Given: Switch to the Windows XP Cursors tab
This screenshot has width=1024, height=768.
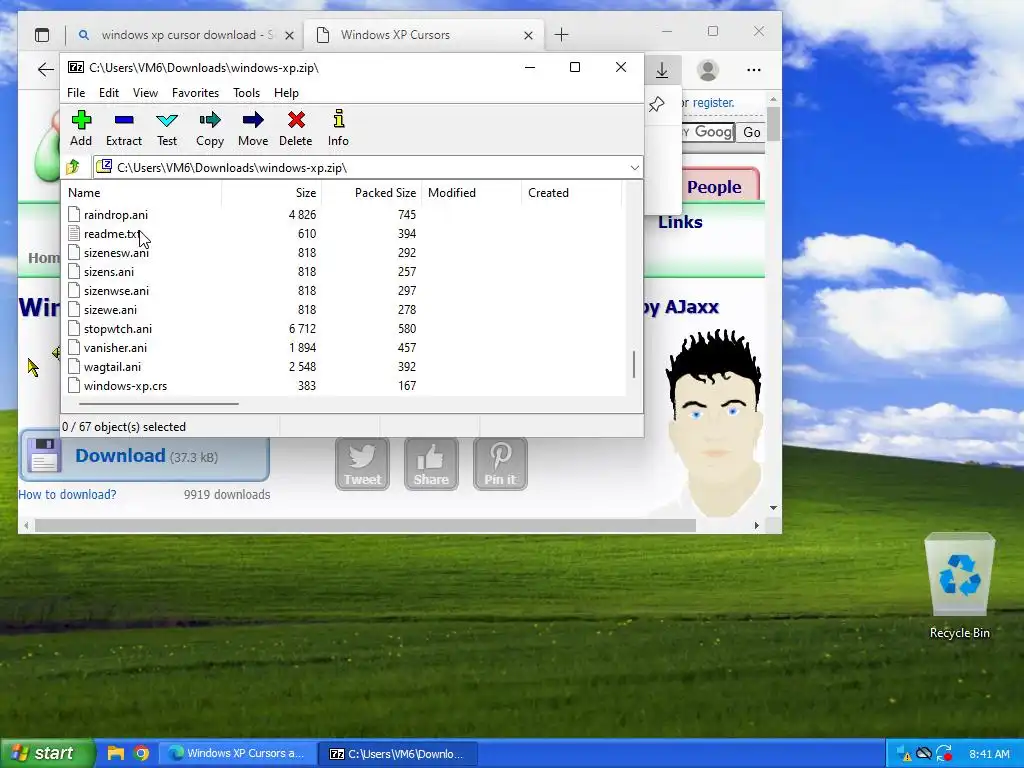Looking at the screenshot, I should coord(423,35).
